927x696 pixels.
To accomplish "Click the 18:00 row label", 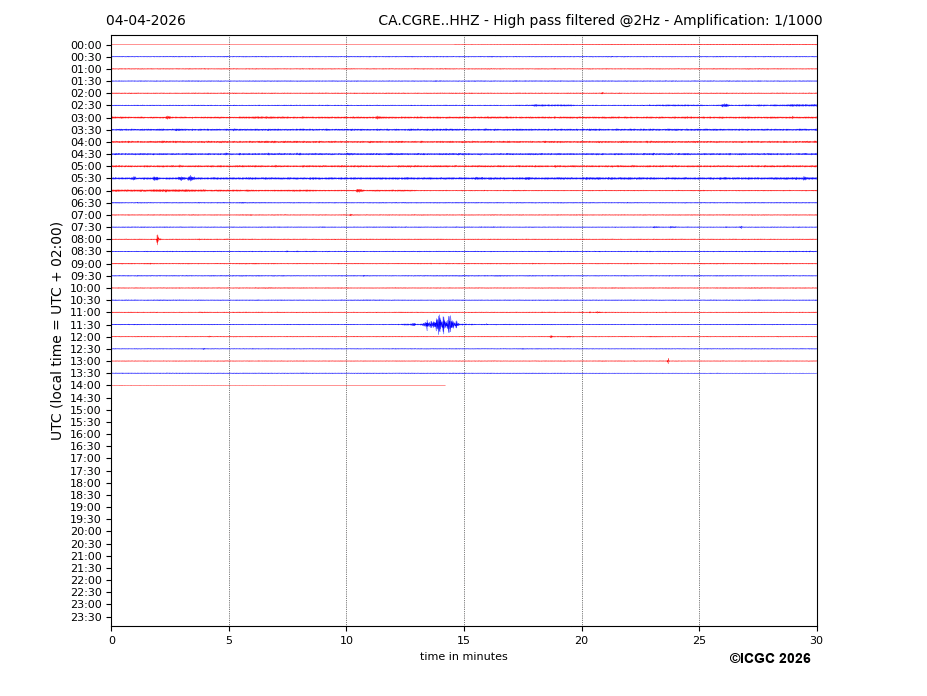I will click(86, 483).
